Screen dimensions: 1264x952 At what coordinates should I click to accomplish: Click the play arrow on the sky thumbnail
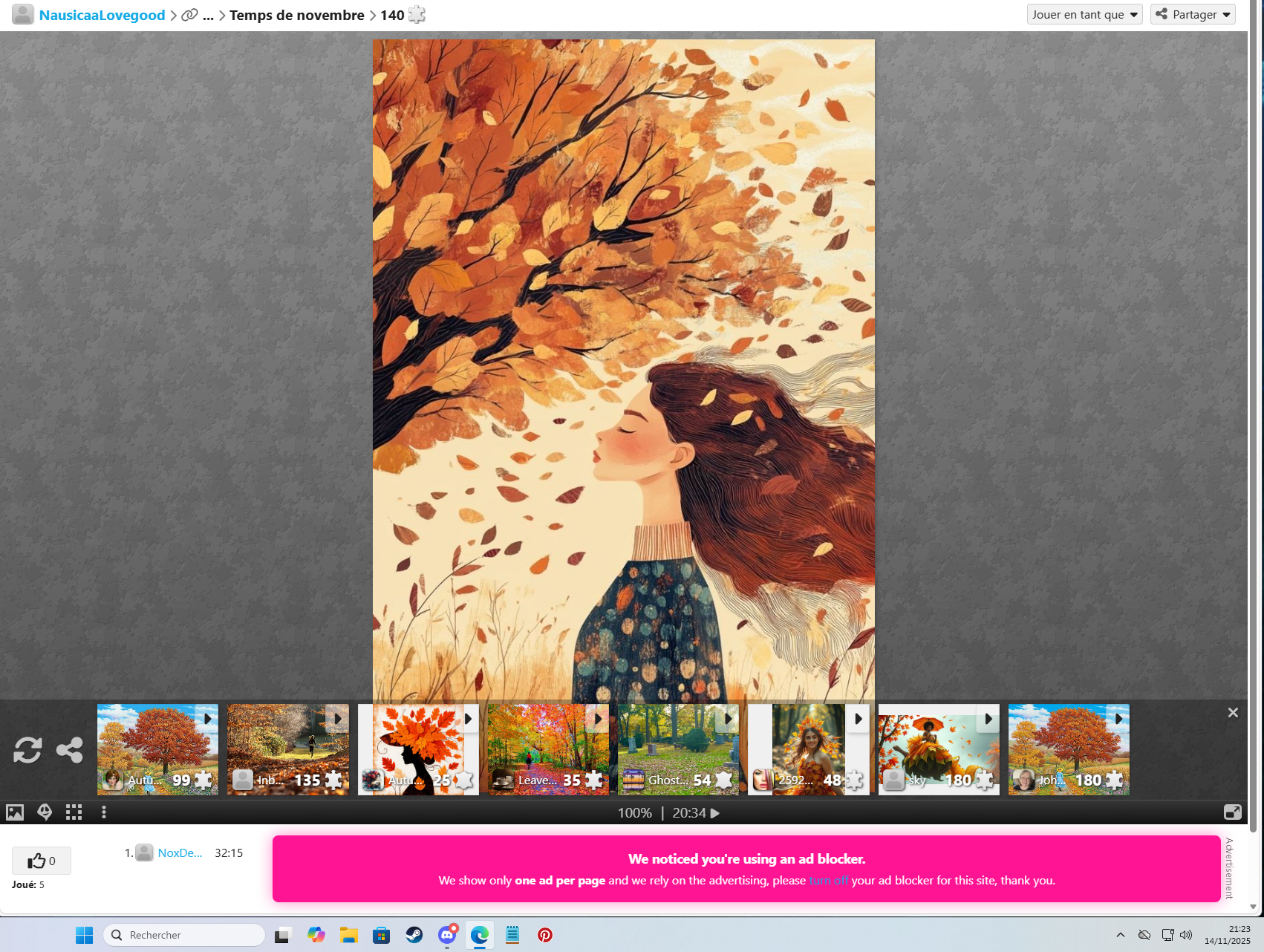pyautogui.click(x=988, y=718)
